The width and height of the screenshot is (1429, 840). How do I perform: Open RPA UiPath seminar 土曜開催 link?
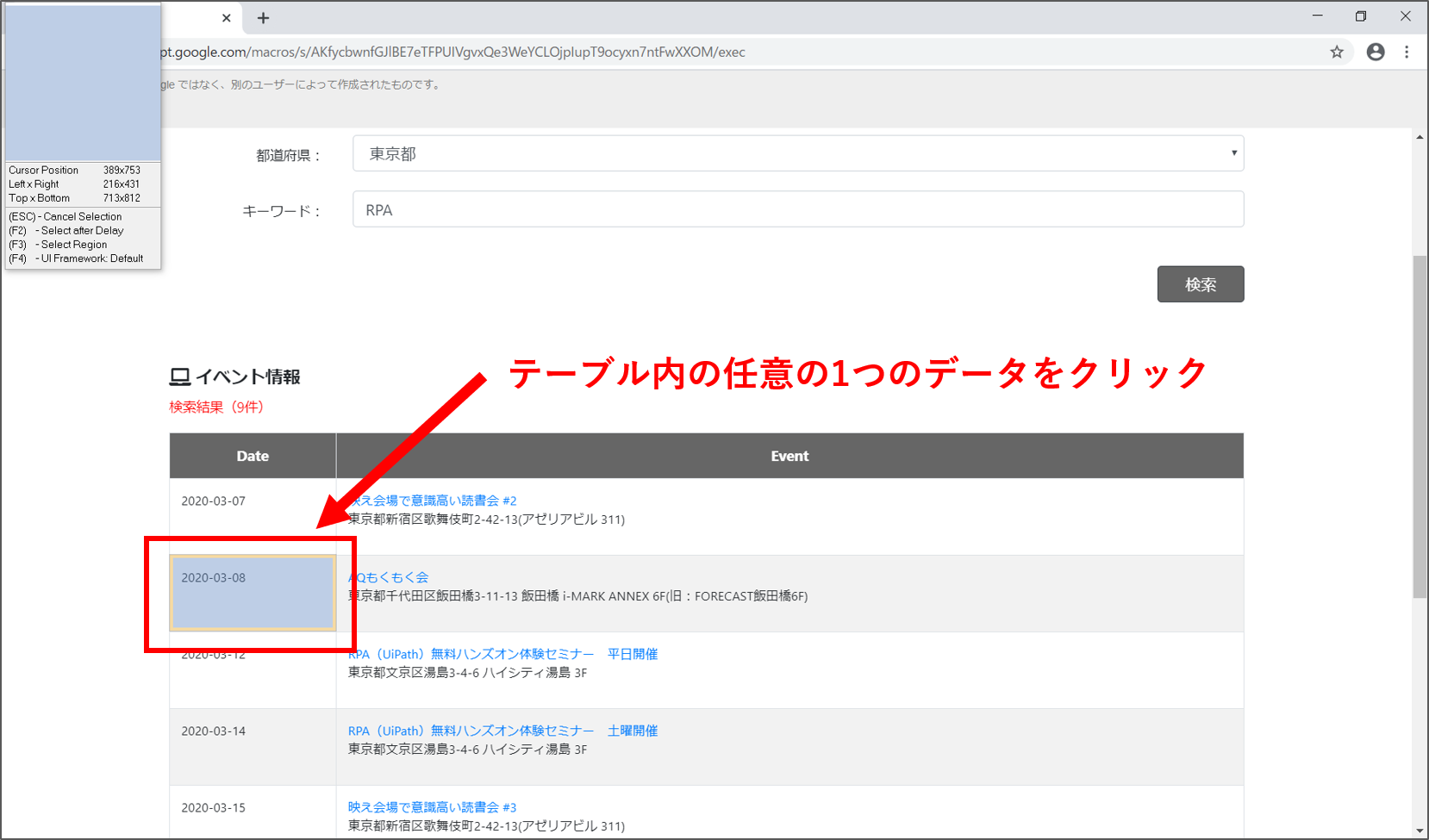(503, 731)
